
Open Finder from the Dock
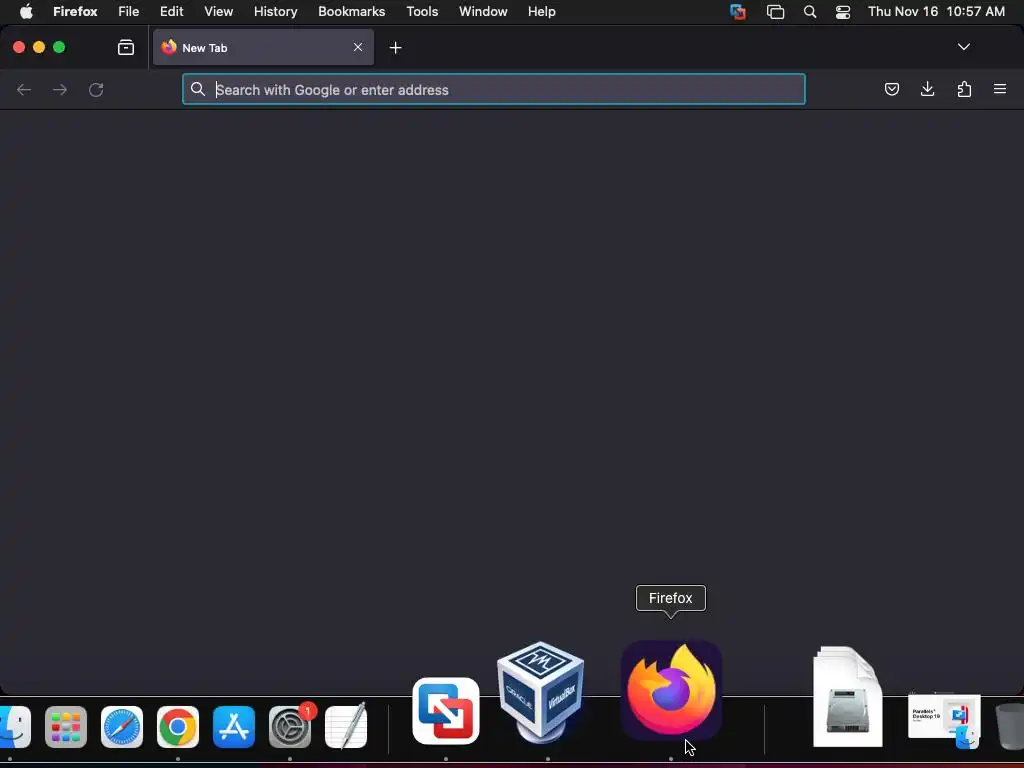pyautogui.click(x=13, y=726)
